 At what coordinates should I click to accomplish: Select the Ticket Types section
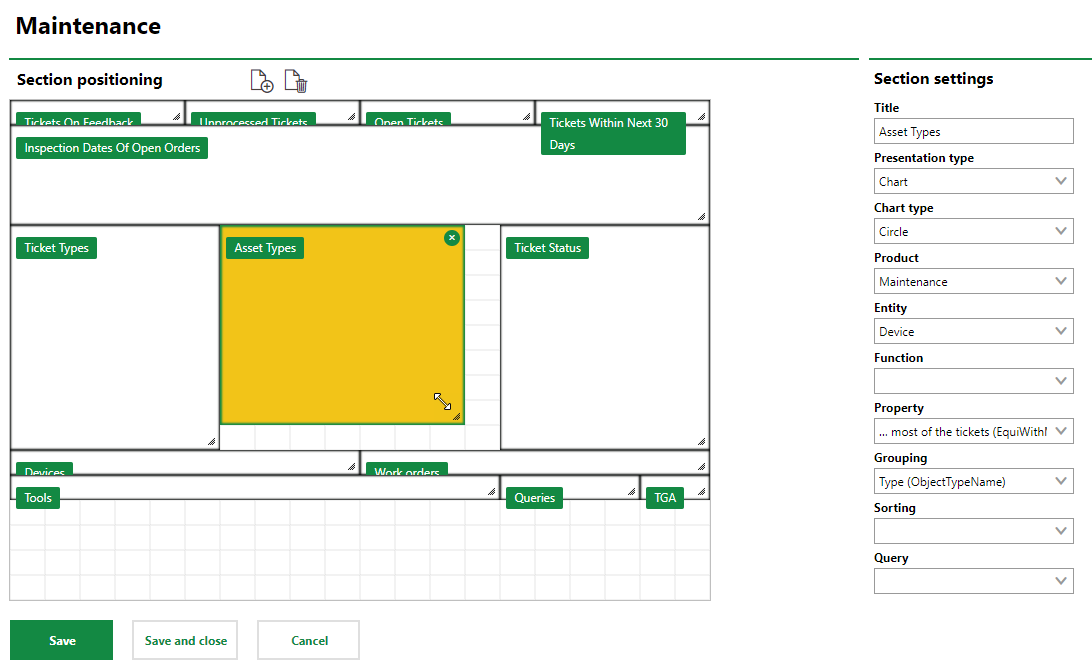click(x=56, y=248)
